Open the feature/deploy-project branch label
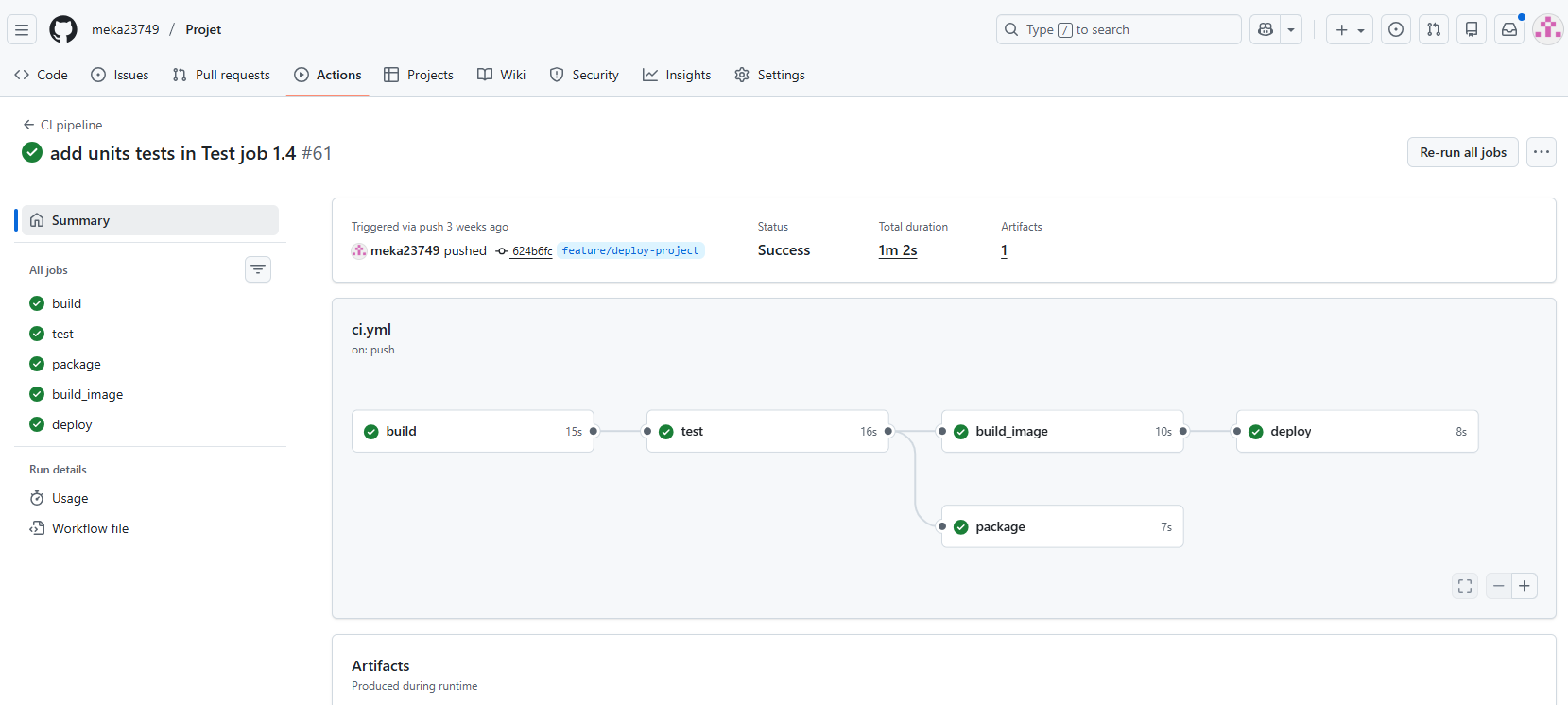Screen dimensions: 1568x705 pos(630,250)
